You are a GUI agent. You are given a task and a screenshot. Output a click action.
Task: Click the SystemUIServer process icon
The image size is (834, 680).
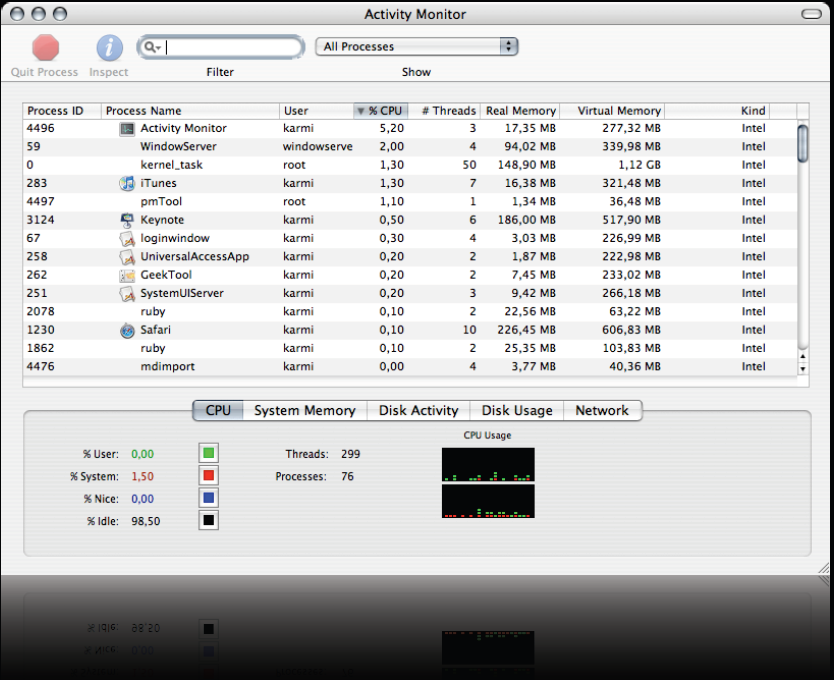[127, 294]
